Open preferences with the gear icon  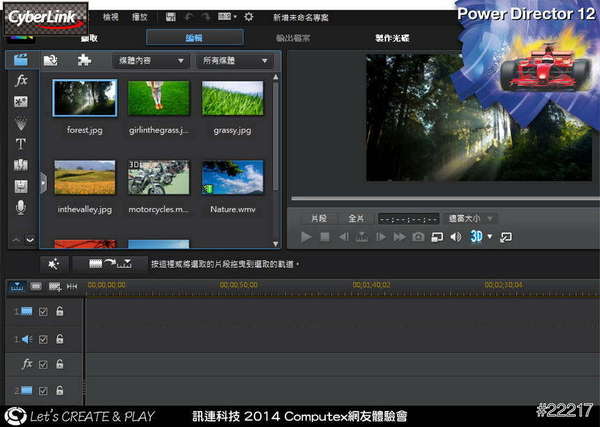click(249, 17)
